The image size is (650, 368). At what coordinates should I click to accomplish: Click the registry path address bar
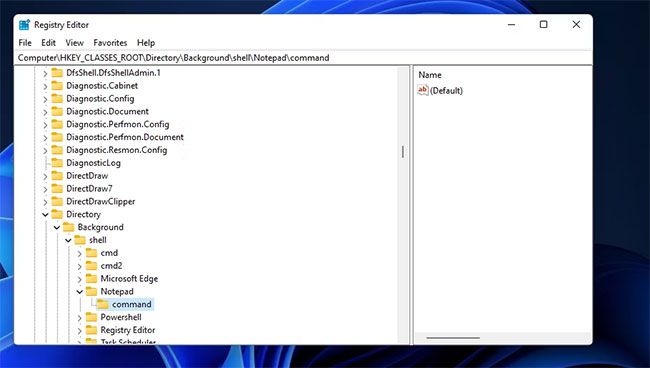303,58
